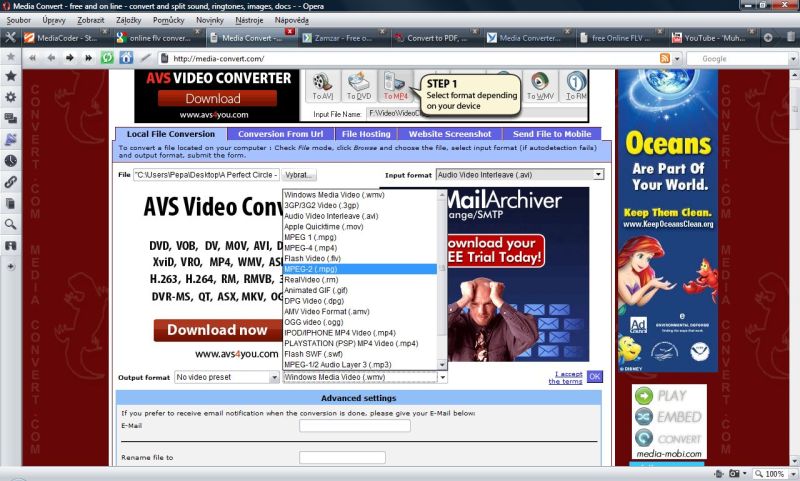Go to the Home page icon
This screenshot has height=481, width=800.
[126, 58]
